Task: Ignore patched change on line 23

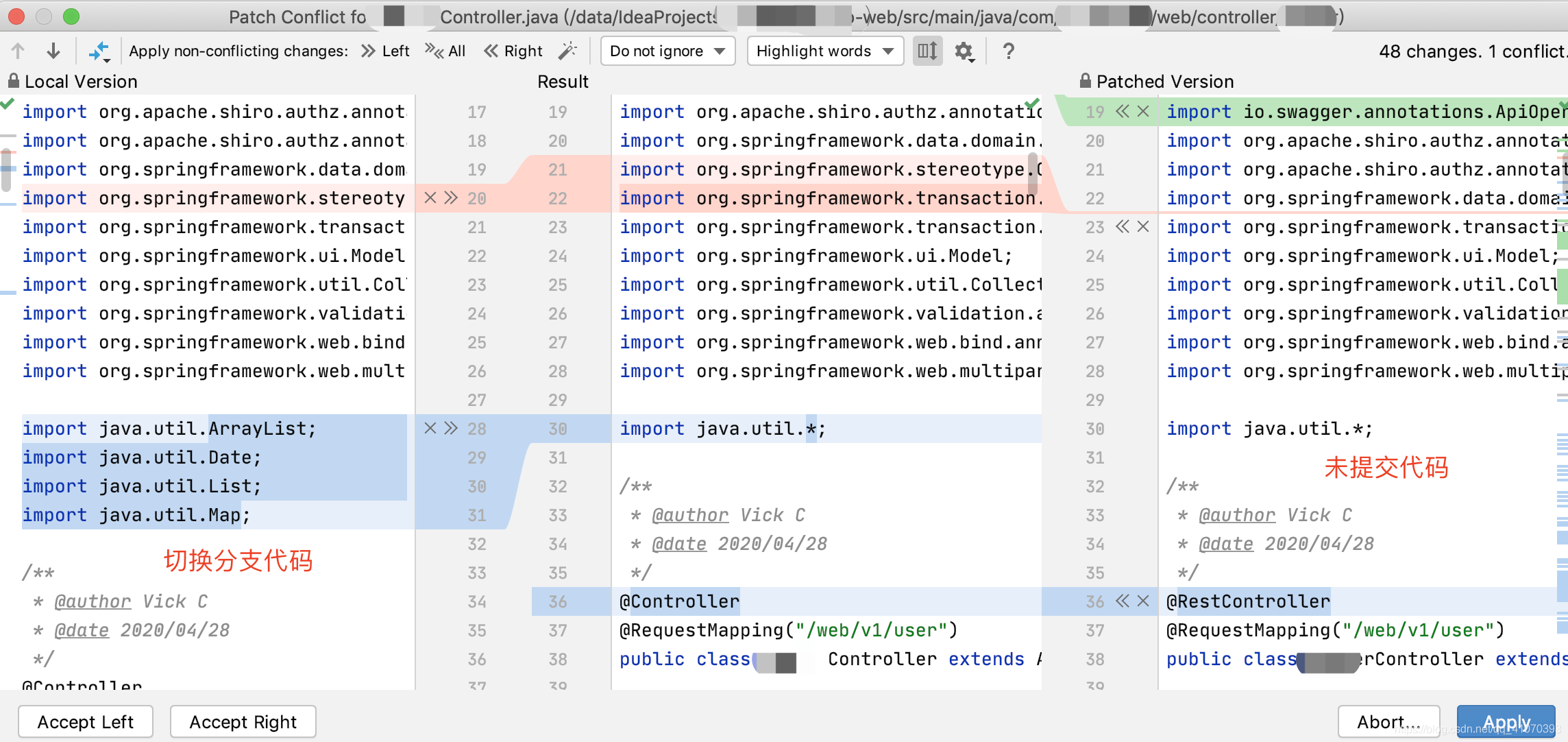Action: [x=1143, y=227]
